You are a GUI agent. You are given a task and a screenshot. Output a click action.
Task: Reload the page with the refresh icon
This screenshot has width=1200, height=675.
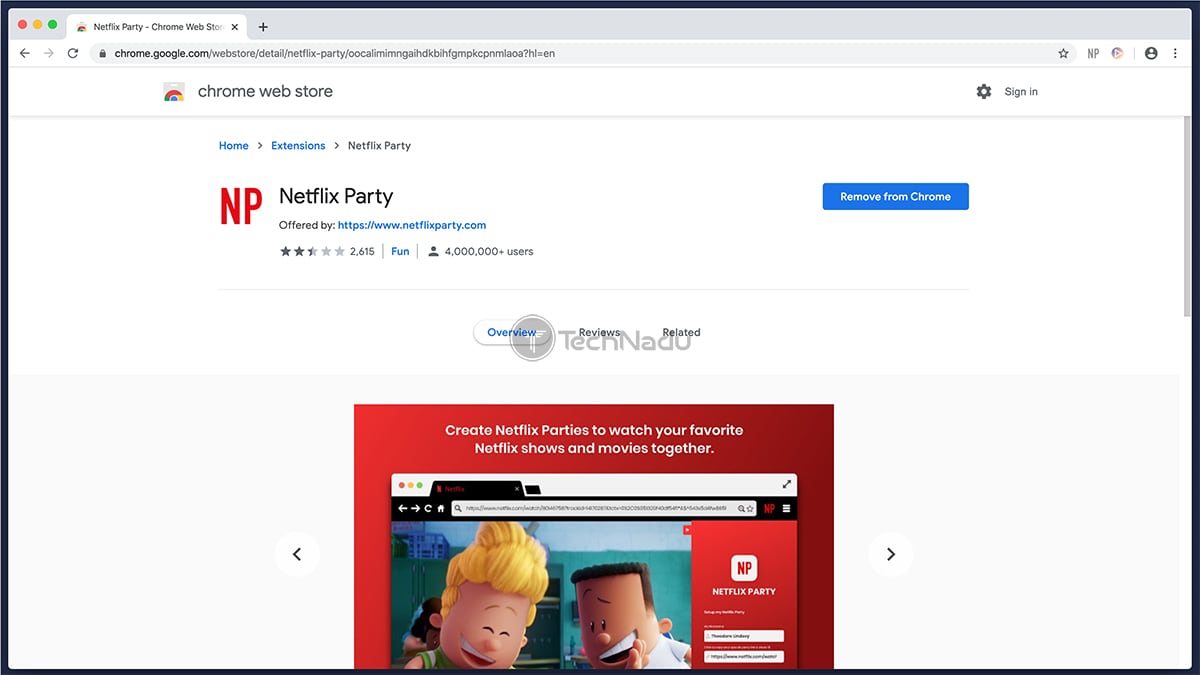[x=73, y=53]
